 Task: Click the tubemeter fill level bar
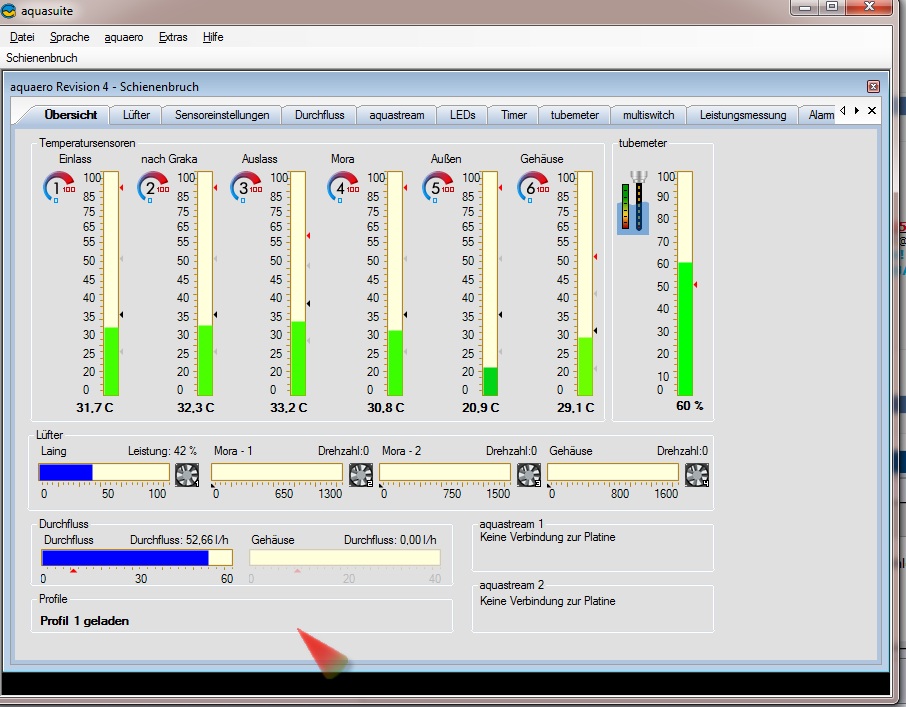point(685,283)
